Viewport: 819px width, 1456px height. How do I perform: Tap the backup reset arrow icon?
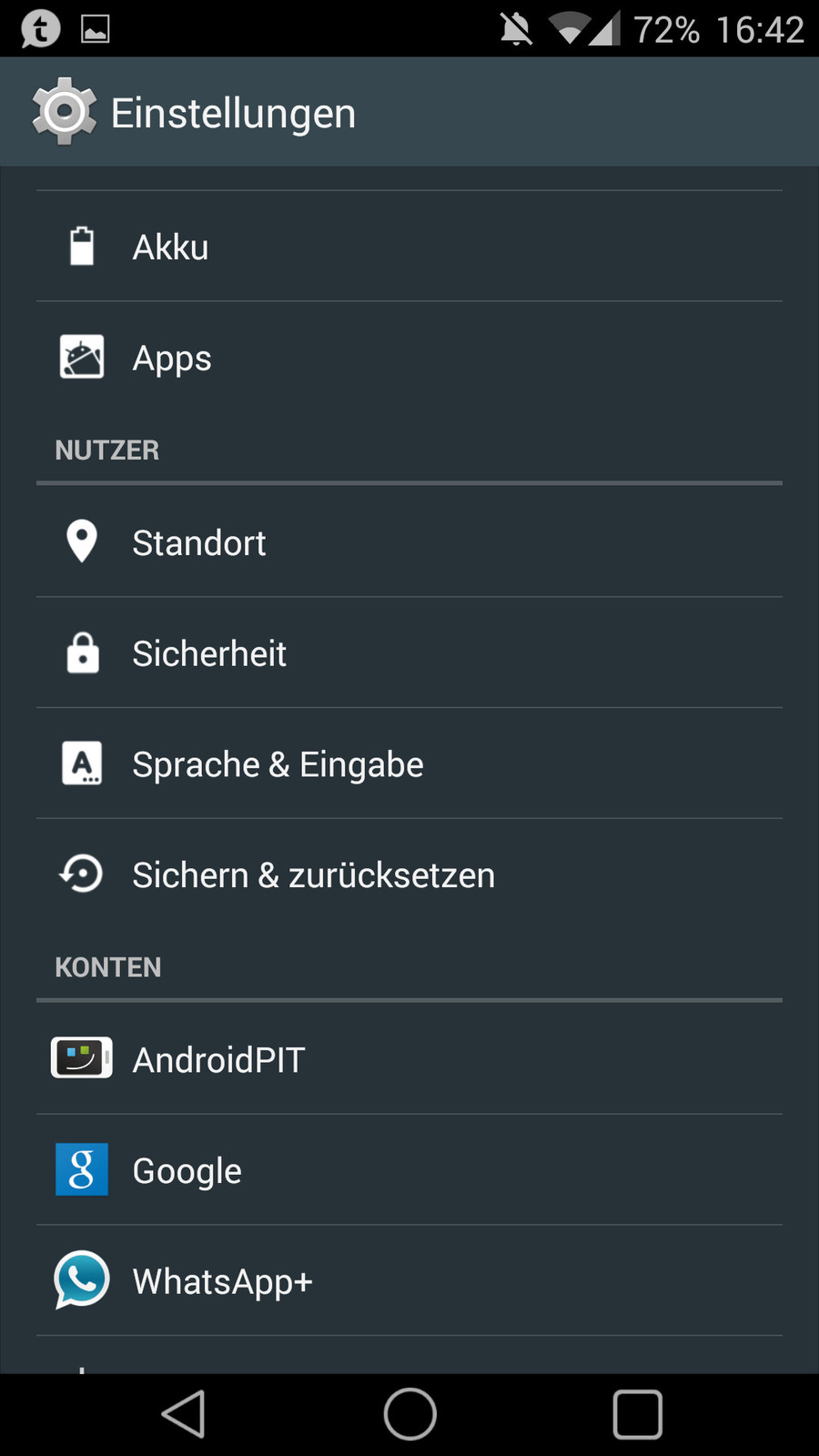pos(82,875)
